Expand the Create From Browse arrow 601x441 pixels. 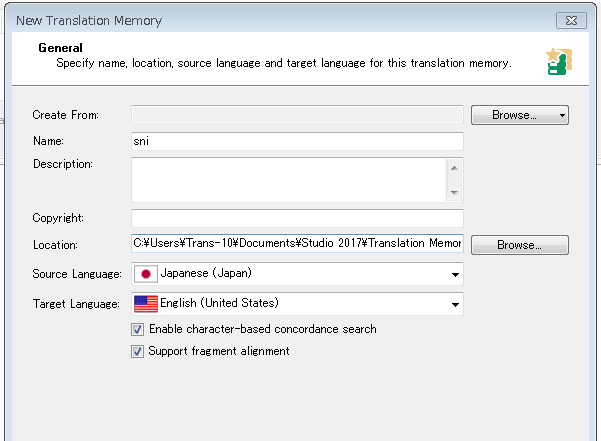(562, 115)
